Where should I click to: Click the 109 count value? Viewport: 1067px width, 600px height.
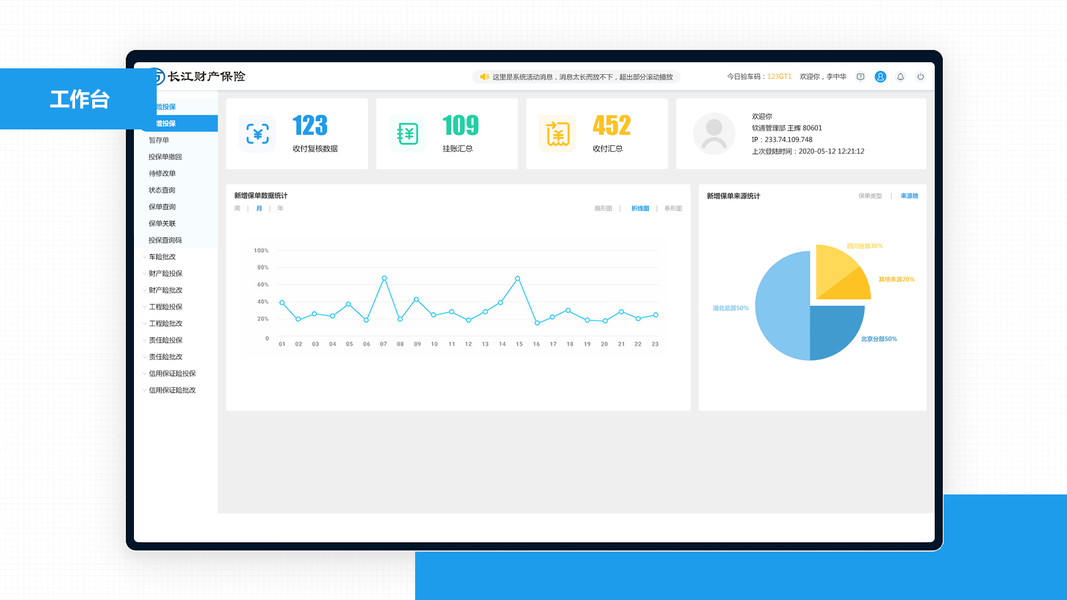coord(461,126)
